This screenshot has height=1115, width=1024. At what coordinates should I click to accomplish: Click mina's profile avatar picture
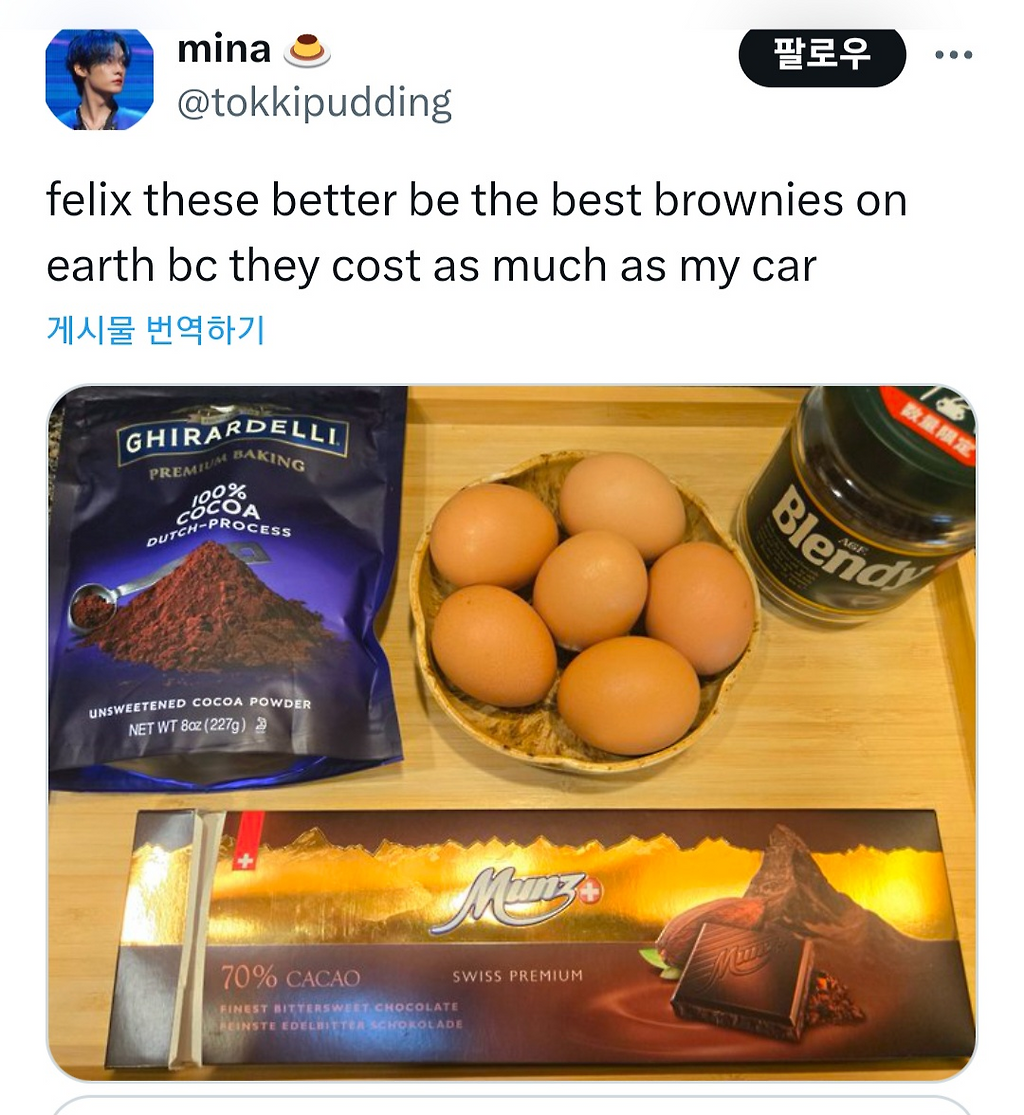100,78
